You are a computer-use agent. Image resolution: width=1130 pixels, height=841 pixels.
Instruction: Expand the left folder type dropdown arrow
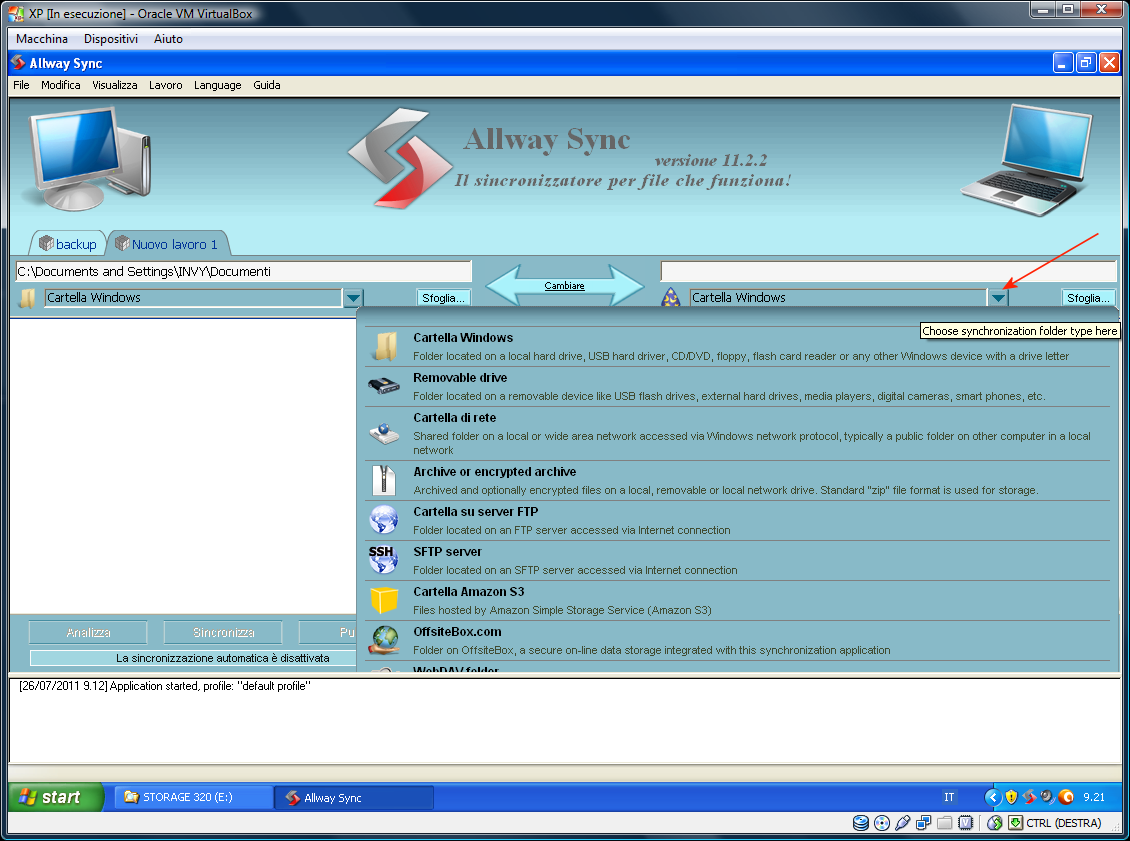coord(353,298)
